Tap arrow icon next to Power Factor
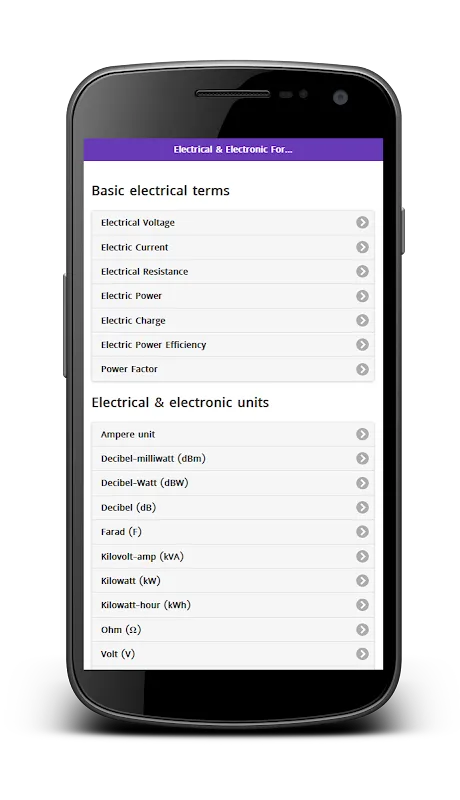 [362, 369]
